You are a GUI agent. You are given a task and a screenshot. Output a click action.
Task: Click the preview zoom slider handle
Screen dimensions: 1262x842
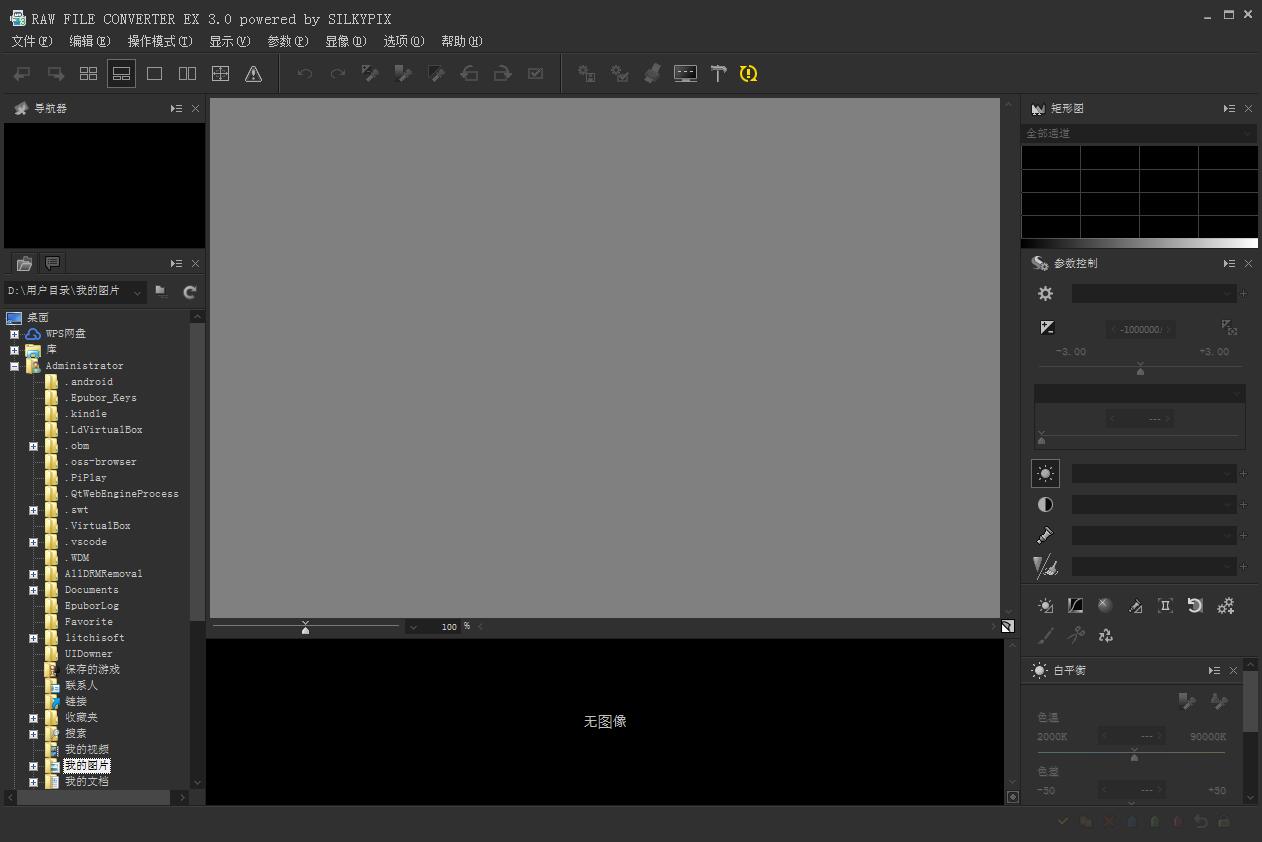tap(305, 628)
